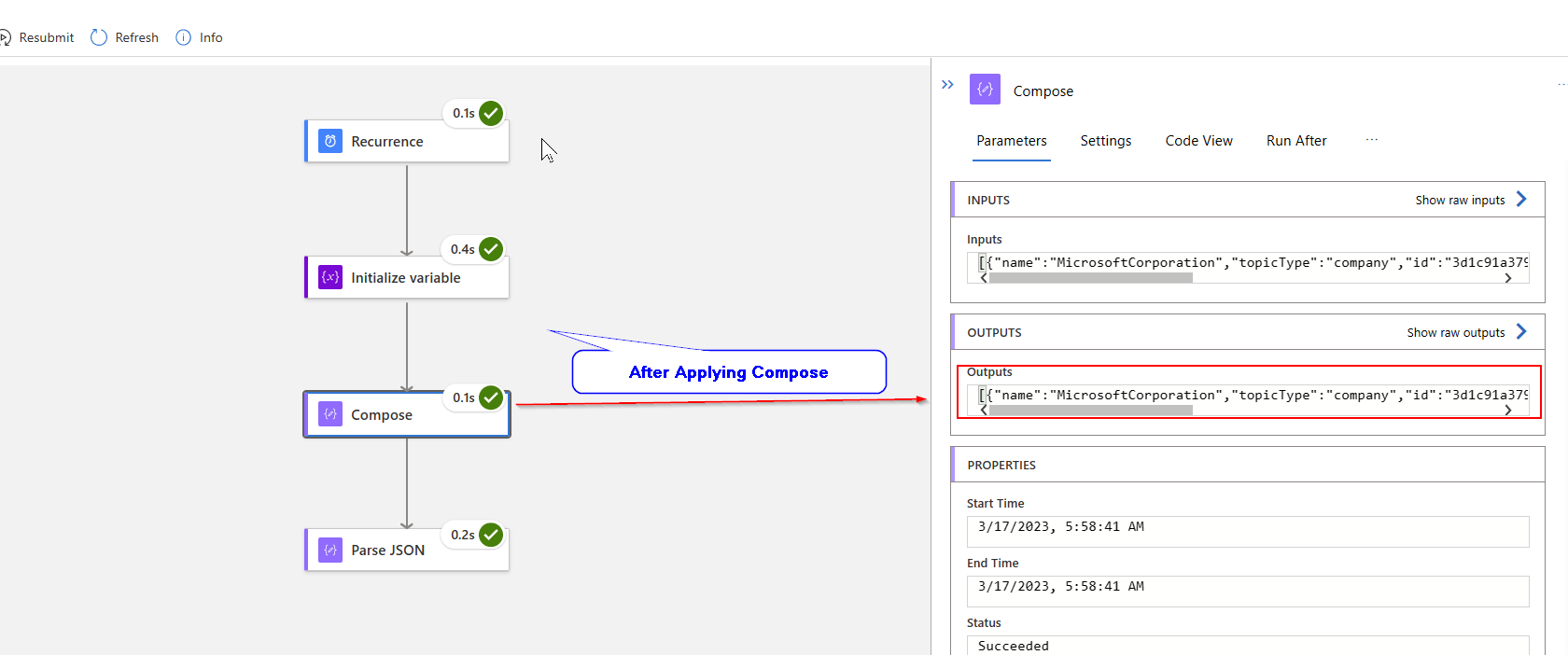Open the tab overflow ellipsis menu
The image size is (1568, 655).
[x=1371, y=140]
